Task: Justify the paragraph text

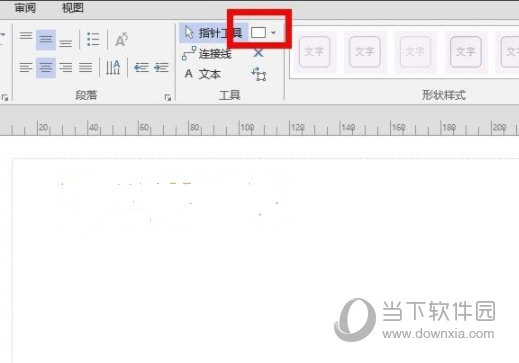Action: [x=86, y=68]
